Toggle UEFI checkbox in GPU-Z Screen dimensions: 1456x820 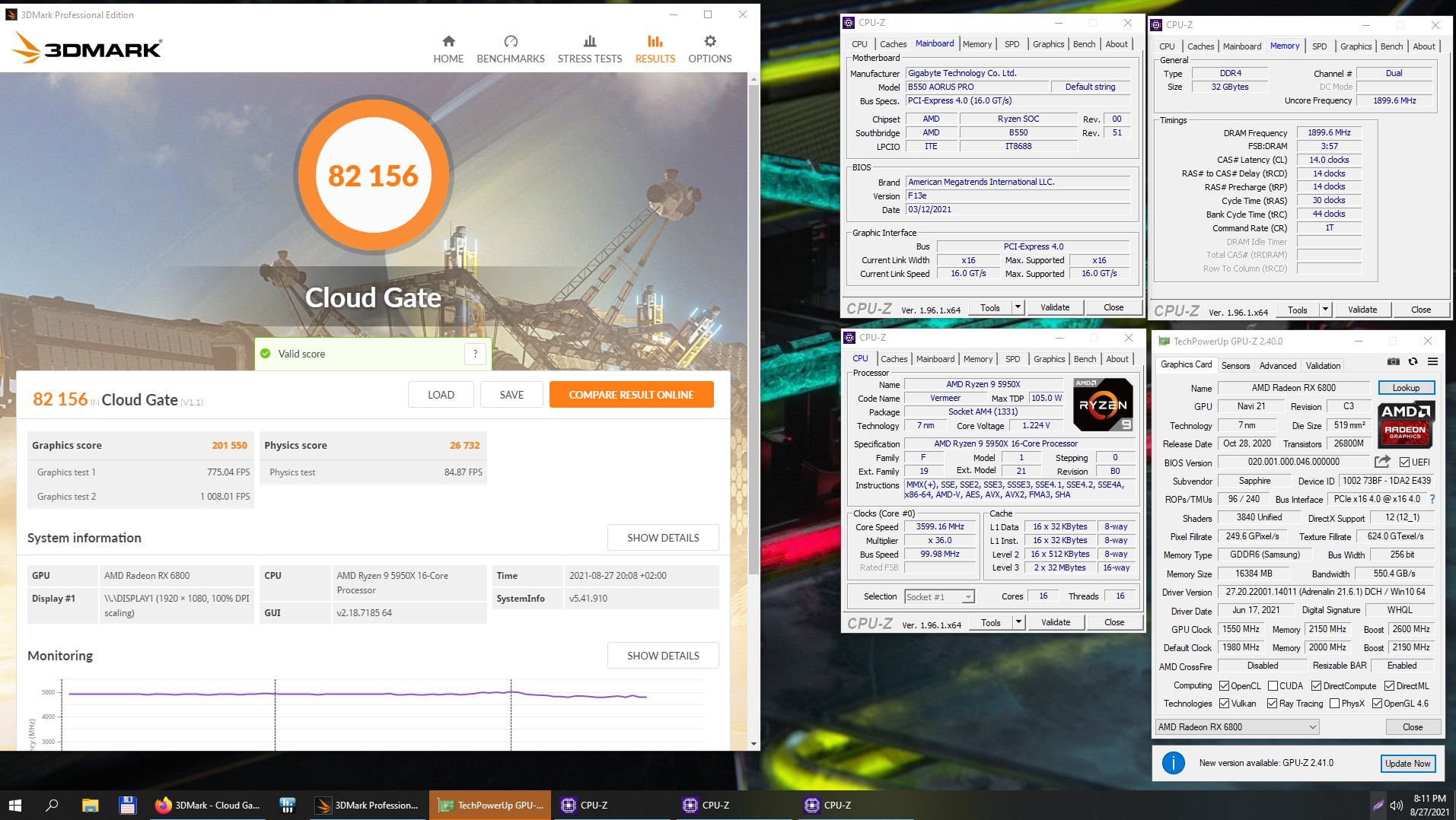tap(1404, 462)
